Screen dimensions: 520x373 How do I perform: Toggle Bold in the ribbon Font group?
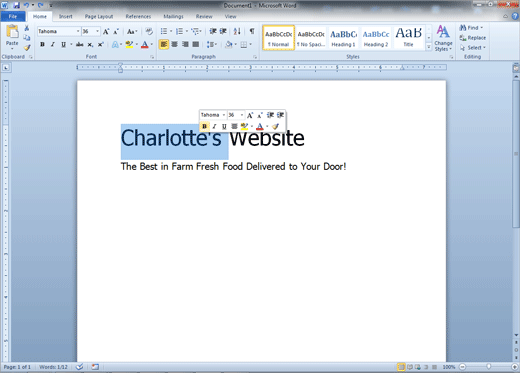(x=42, y=44)
